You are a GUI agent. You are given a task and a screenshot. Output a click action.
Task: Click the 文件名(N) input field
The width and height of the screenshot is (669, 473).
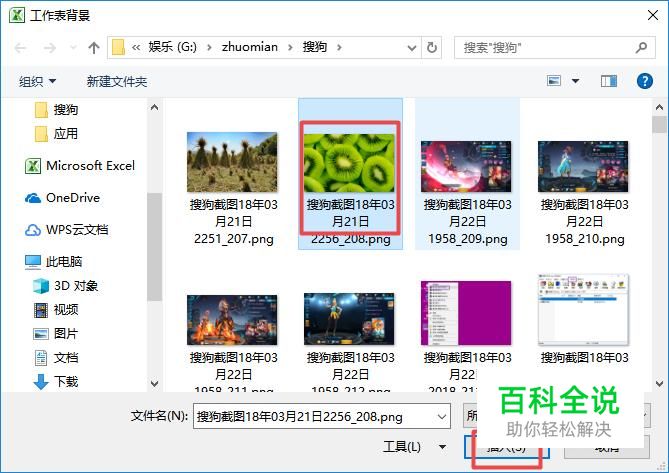[x=322, y=416]
